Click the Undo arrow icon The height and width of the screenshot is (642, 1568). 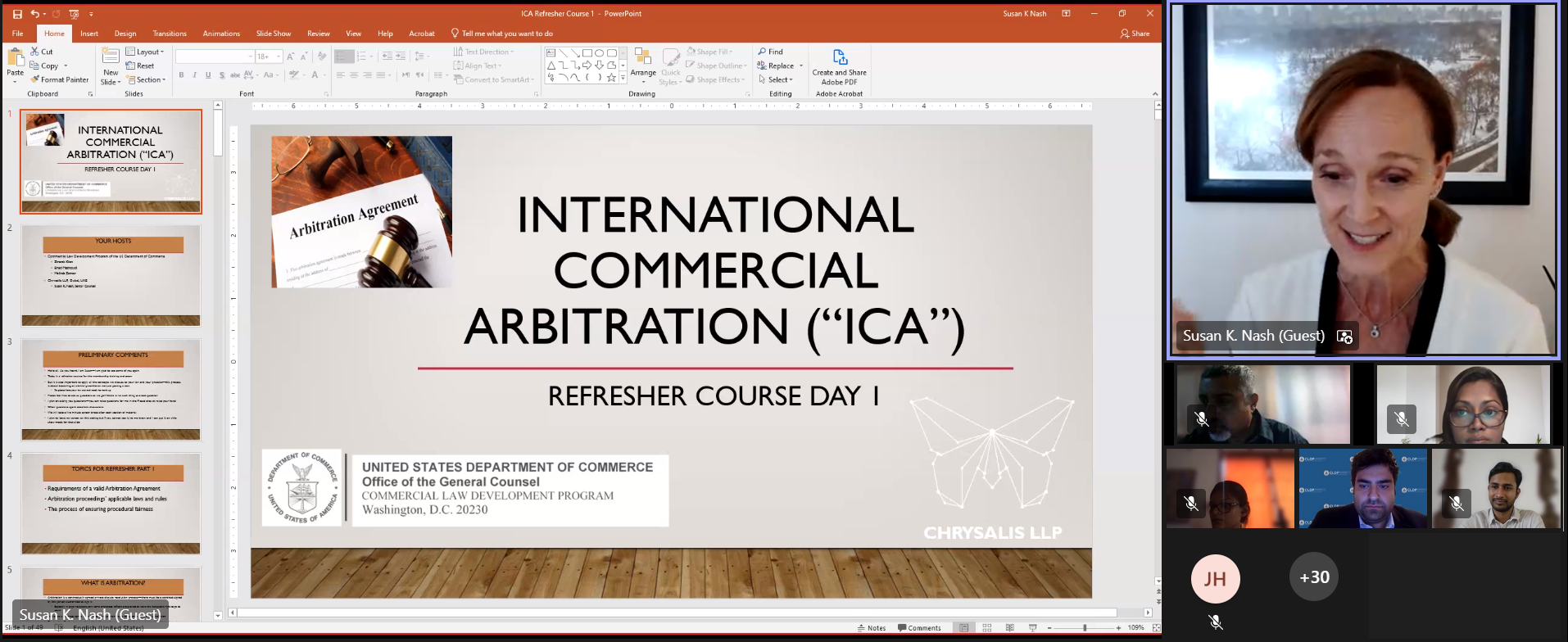(x=34, y=14)
